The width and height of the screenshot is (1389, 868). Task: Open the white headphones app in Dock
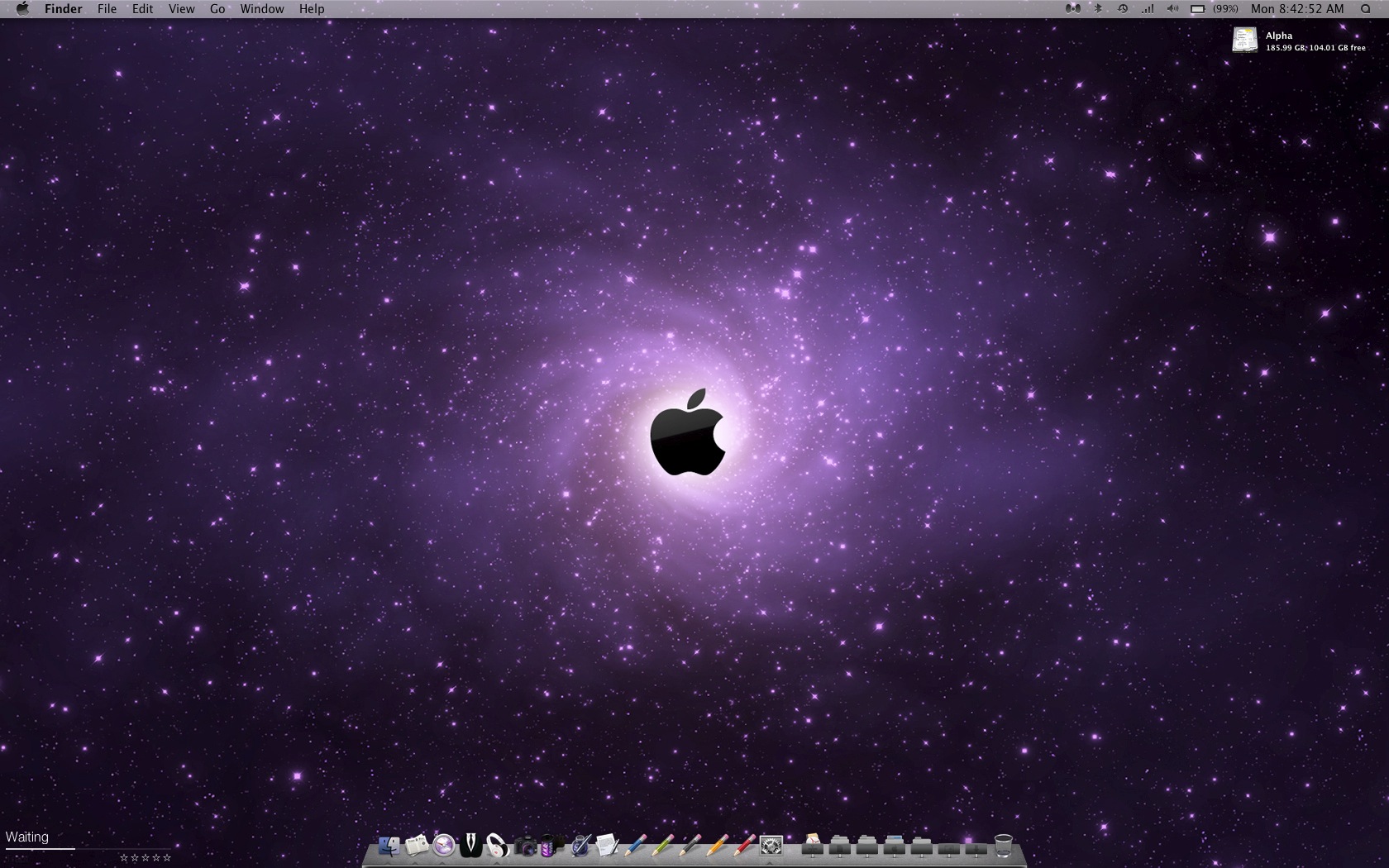[497, 846]
